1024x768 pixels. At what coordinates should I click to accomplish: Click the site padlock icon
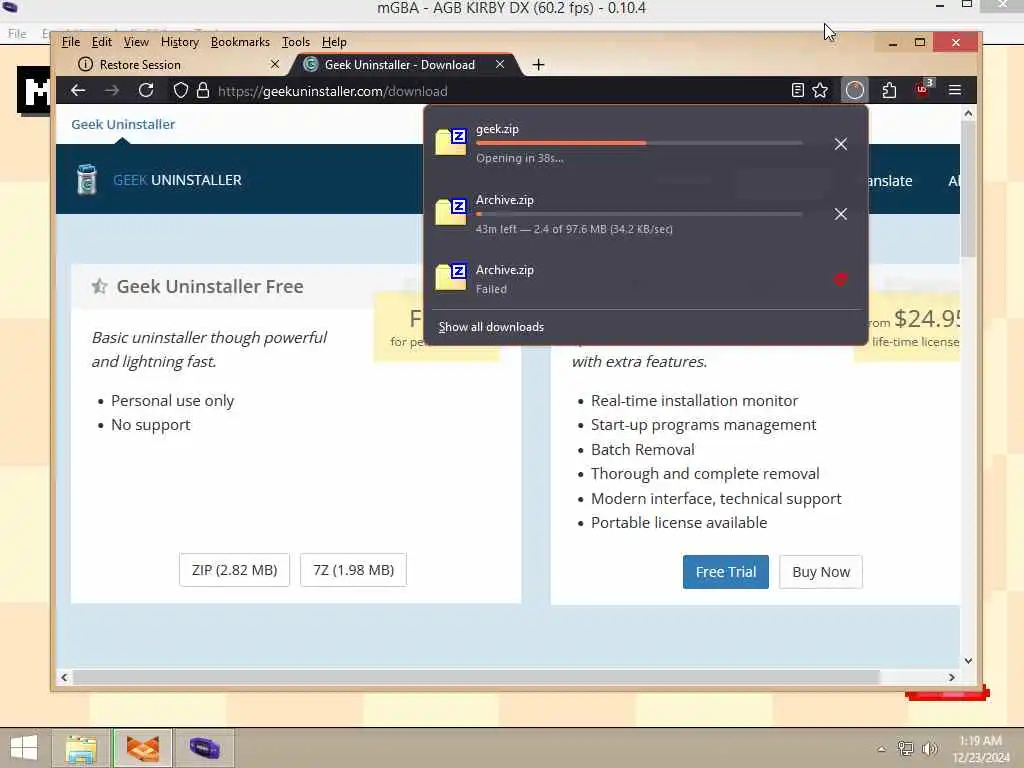pyautogui.click(x=203, y=91)
